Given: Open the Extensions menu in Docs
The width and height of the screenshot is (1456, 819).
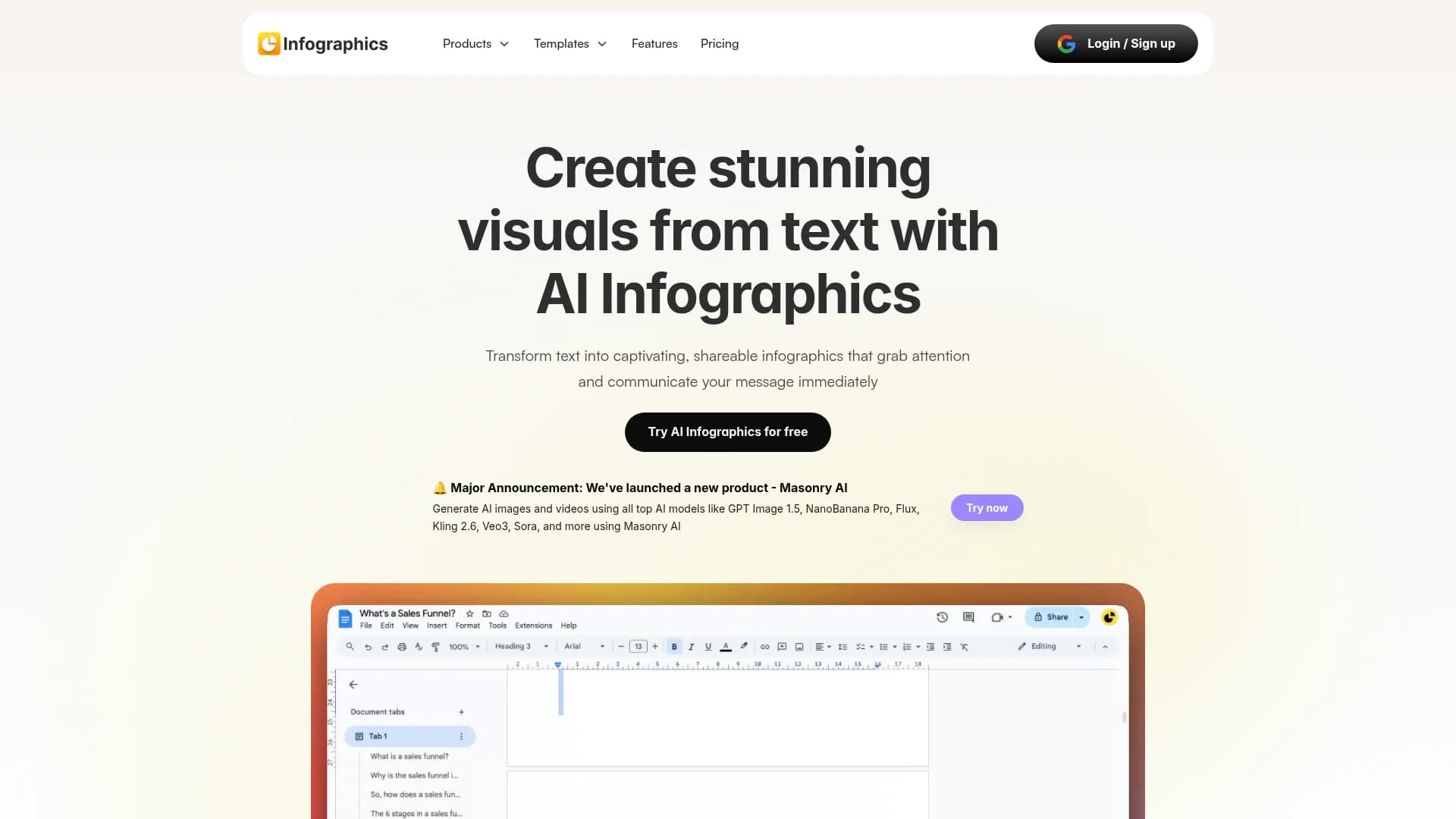Looking at the screenshot, I should click(x=534, y=626).
